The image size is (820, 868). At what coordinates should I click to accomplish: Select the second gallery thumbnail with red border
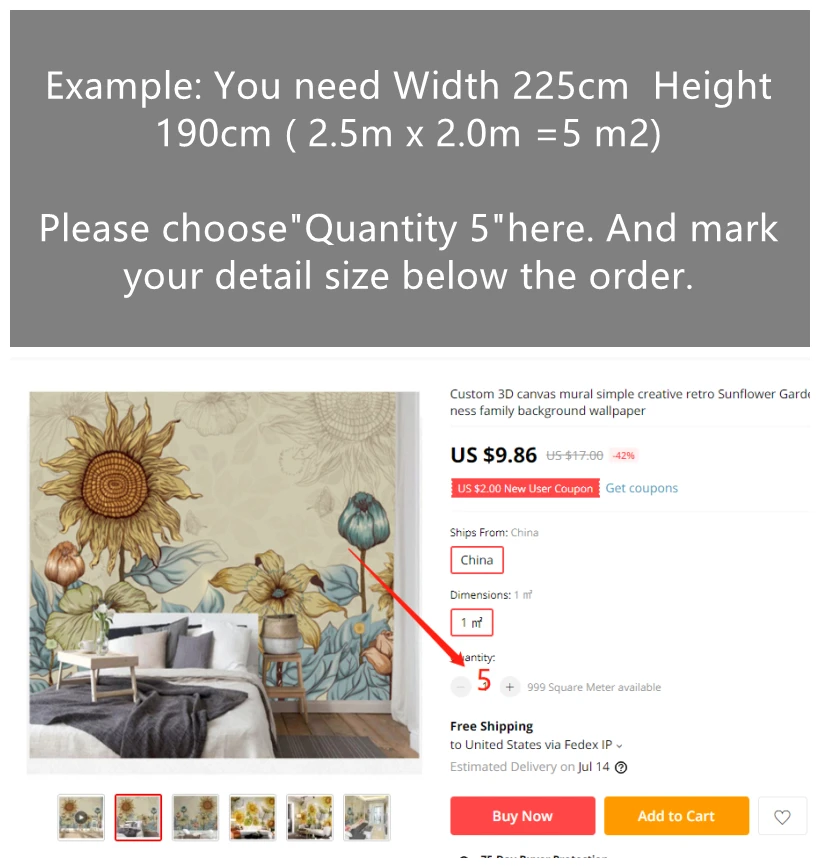click(138, 817)
